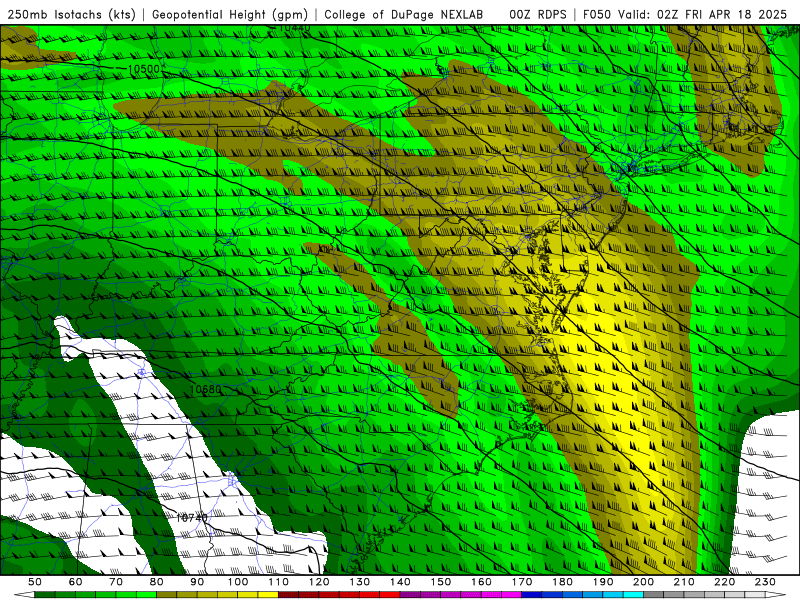Screen dimensions: 800x600
Task: Click the '250mb Isotachs (kts)' title text
Action: pyautogui.click(x=72, y=15)
